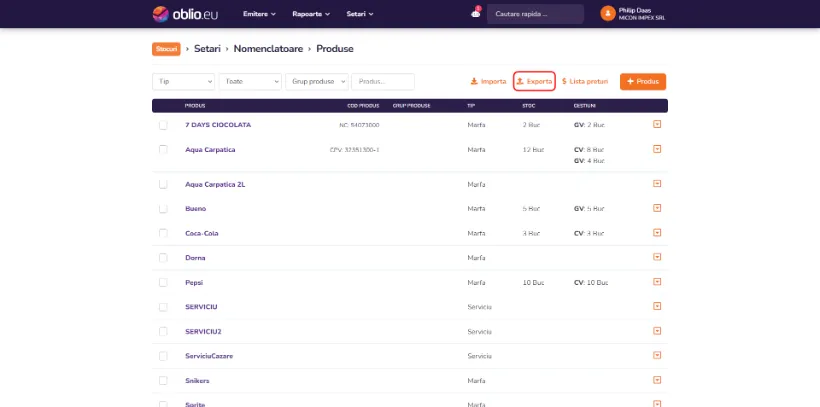
Task: Select the 7 DAYS CIOCOLATA checkbox
Action: (163, 125)
